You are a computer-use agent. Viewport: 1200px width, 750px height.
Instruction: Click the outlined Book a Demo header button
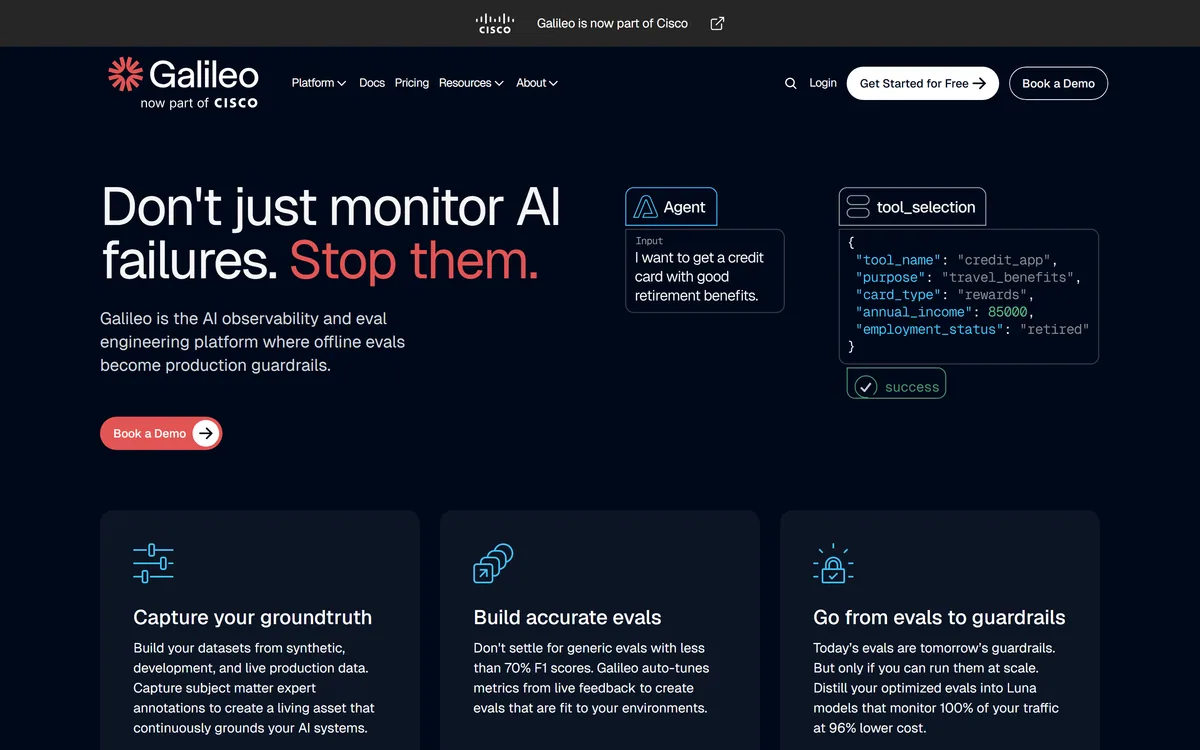point(1058,83)
